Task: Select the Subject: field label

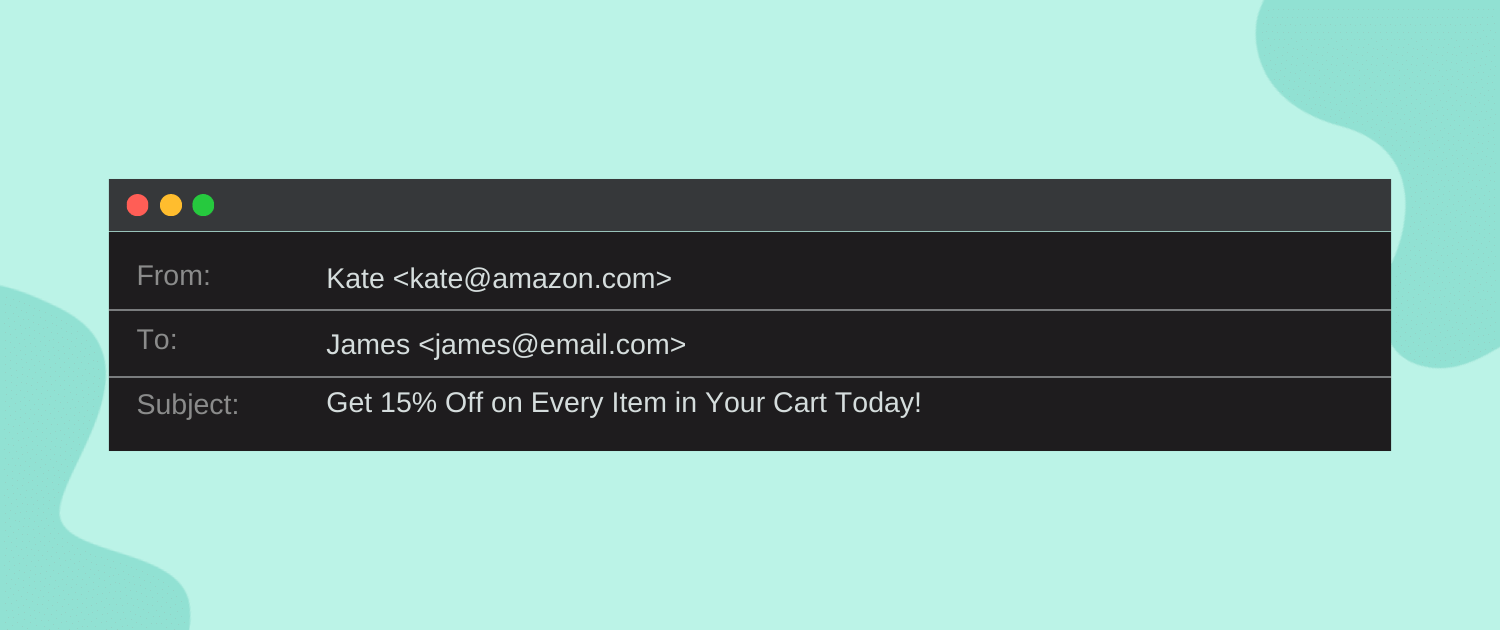Action: pos(188,405)
